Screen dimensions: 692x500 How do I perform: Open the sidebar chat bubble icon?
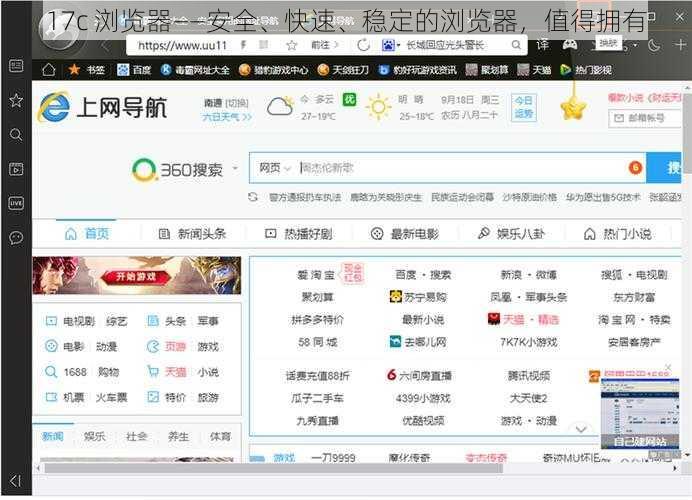click(16, 238)
